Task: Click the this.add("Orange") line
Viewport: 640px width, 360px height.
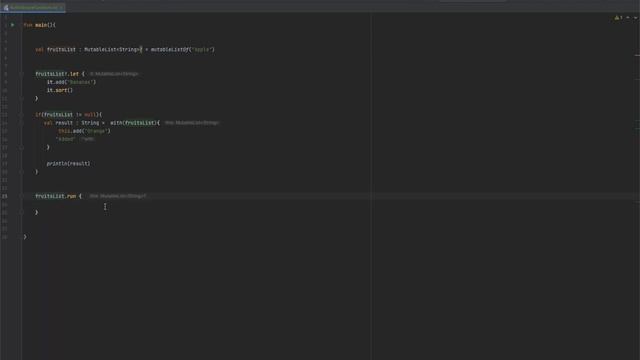Action: (x=84, y=131)
